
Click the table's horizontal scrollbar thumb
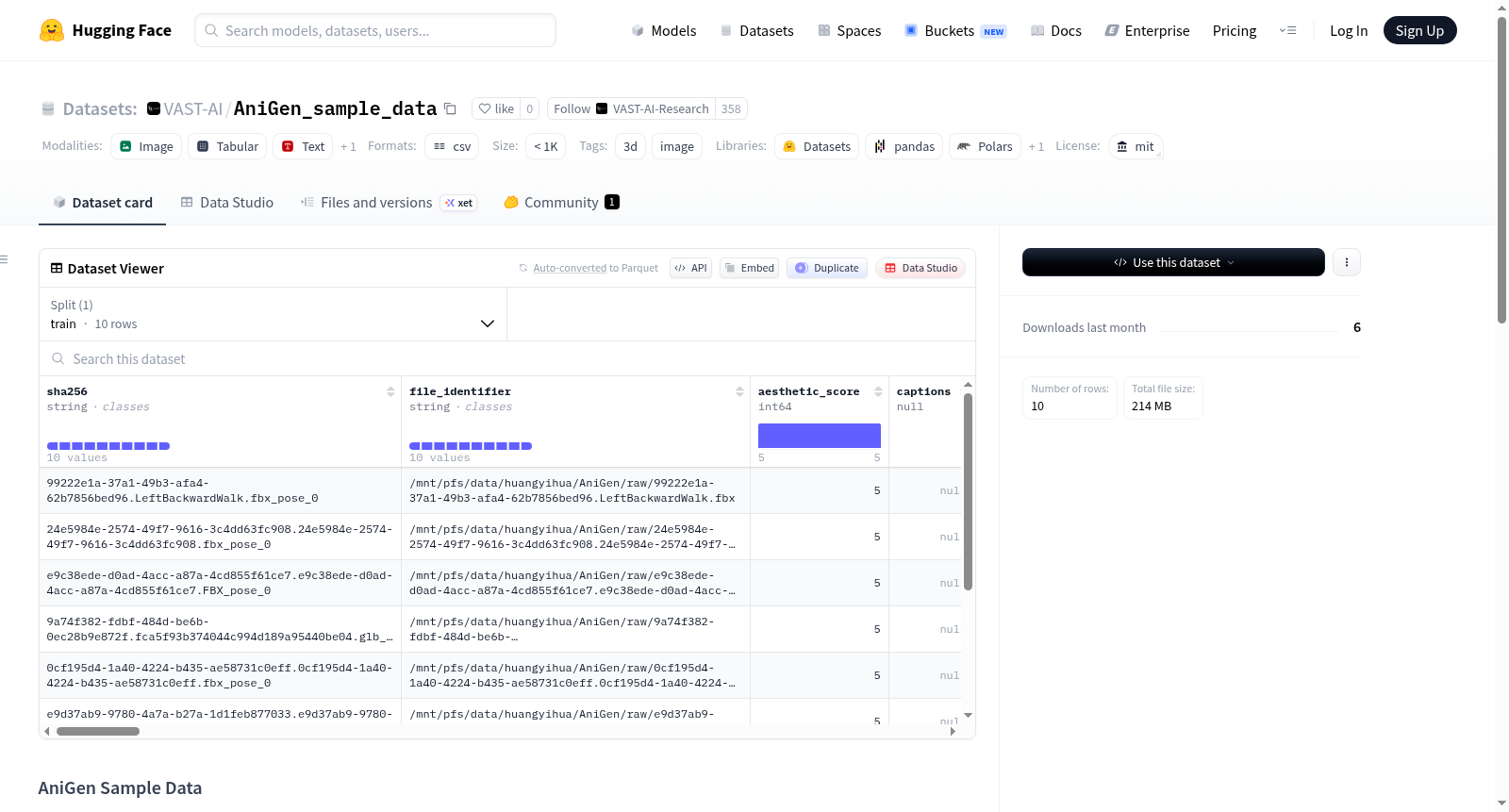[98, 732]
